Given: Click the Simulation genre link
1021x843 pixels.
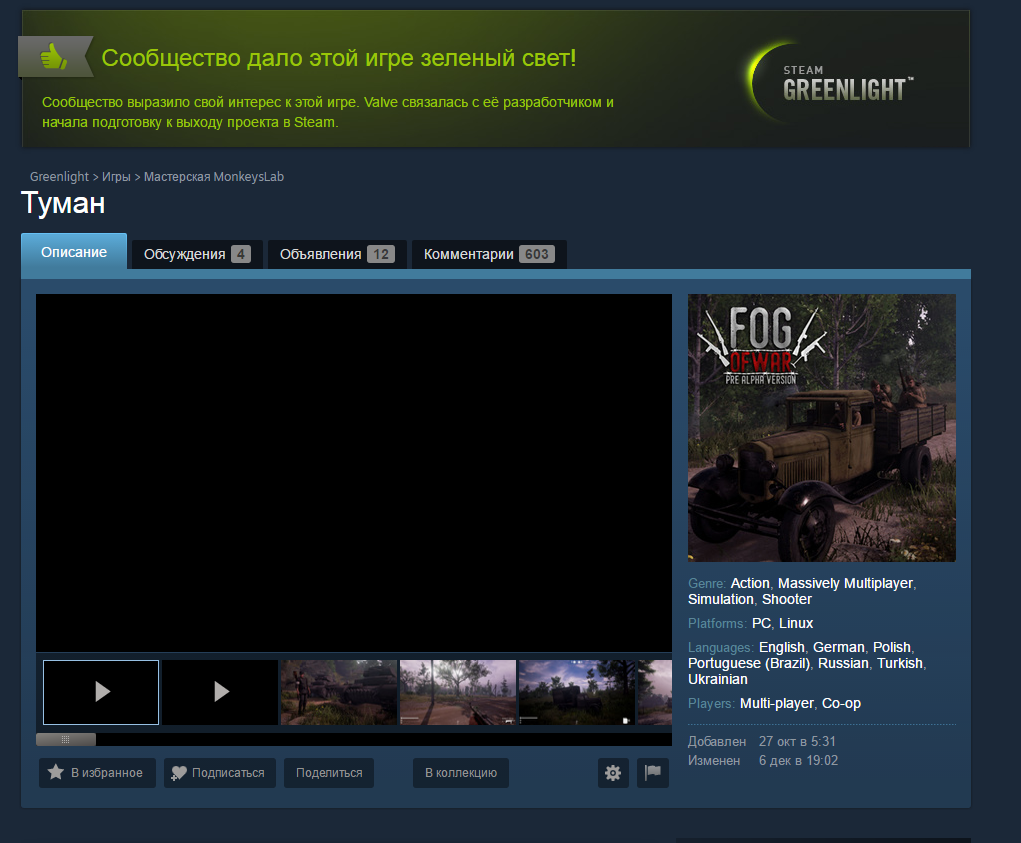Looking at the screenshot, I should [721, 600].
